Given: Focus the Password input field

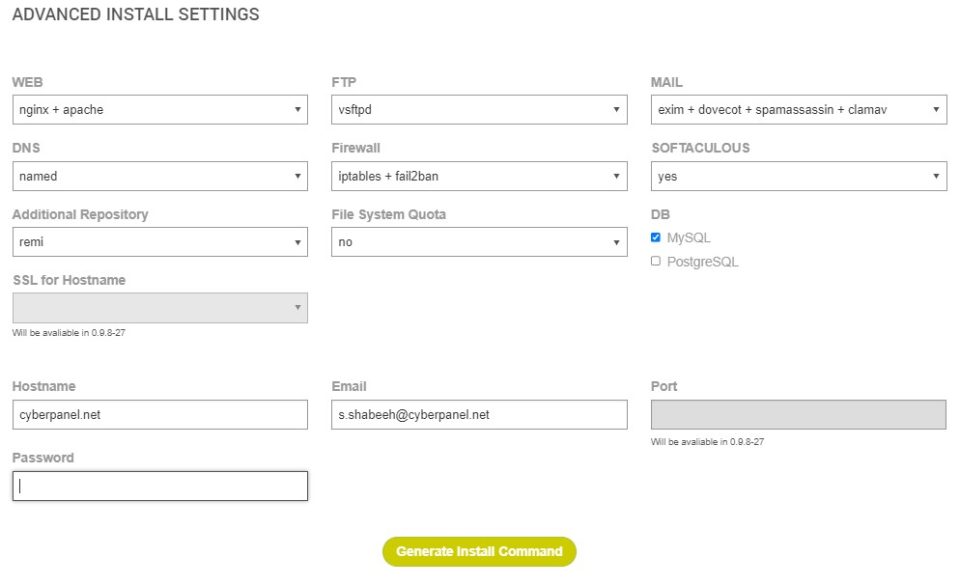Looking at the screenshot, I should click(x=160, y=486).
